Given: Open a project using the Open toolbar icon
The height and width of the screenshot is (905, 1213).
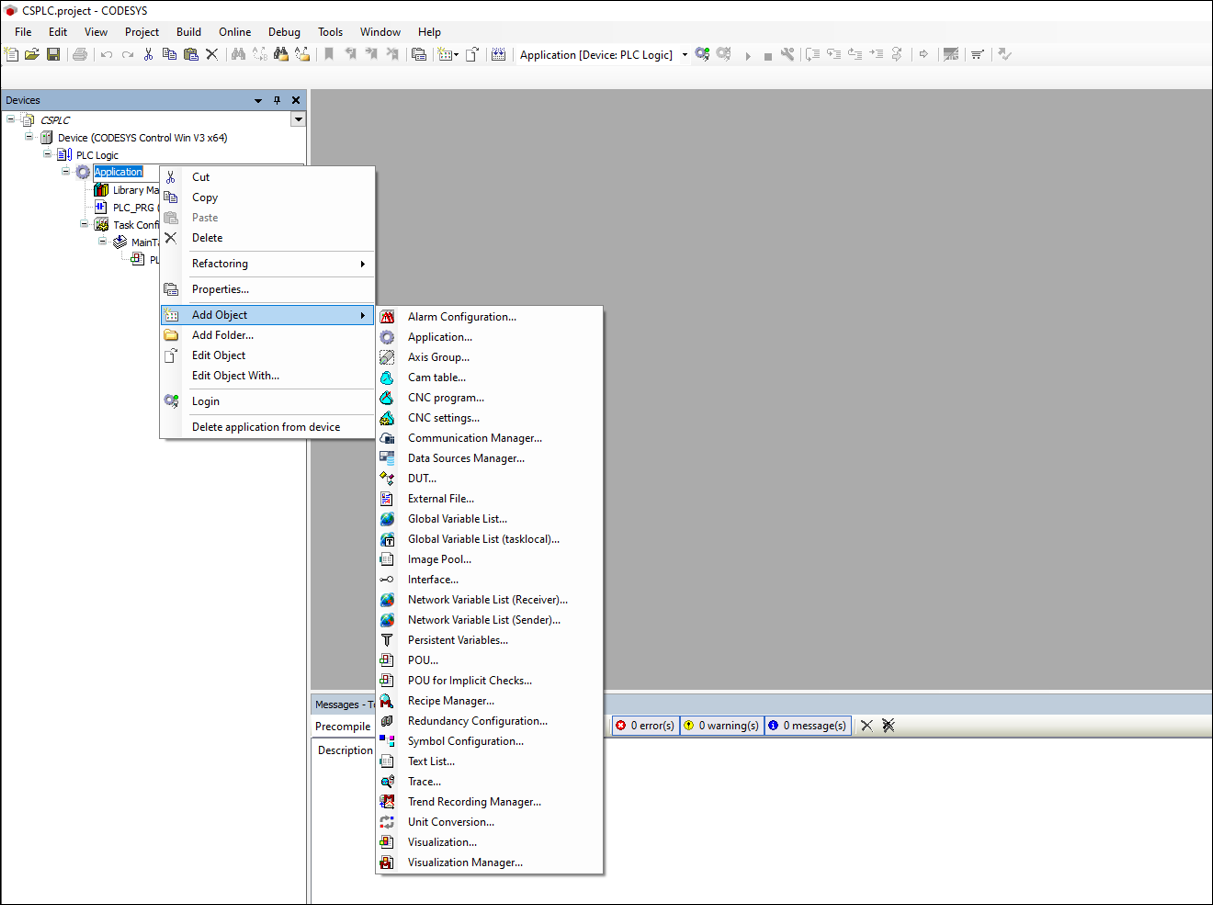Looking at the screenshot, I should coord(31,54).
